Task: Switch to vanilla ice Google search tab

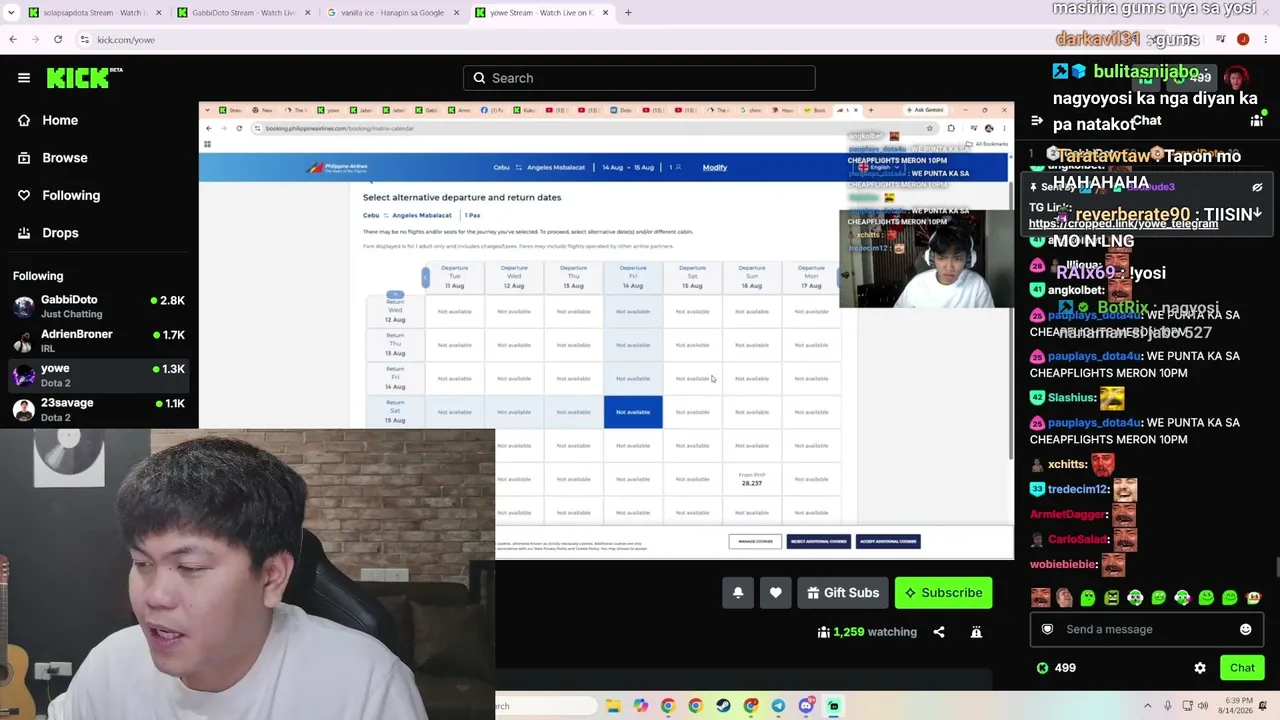Action: (392, 13)
